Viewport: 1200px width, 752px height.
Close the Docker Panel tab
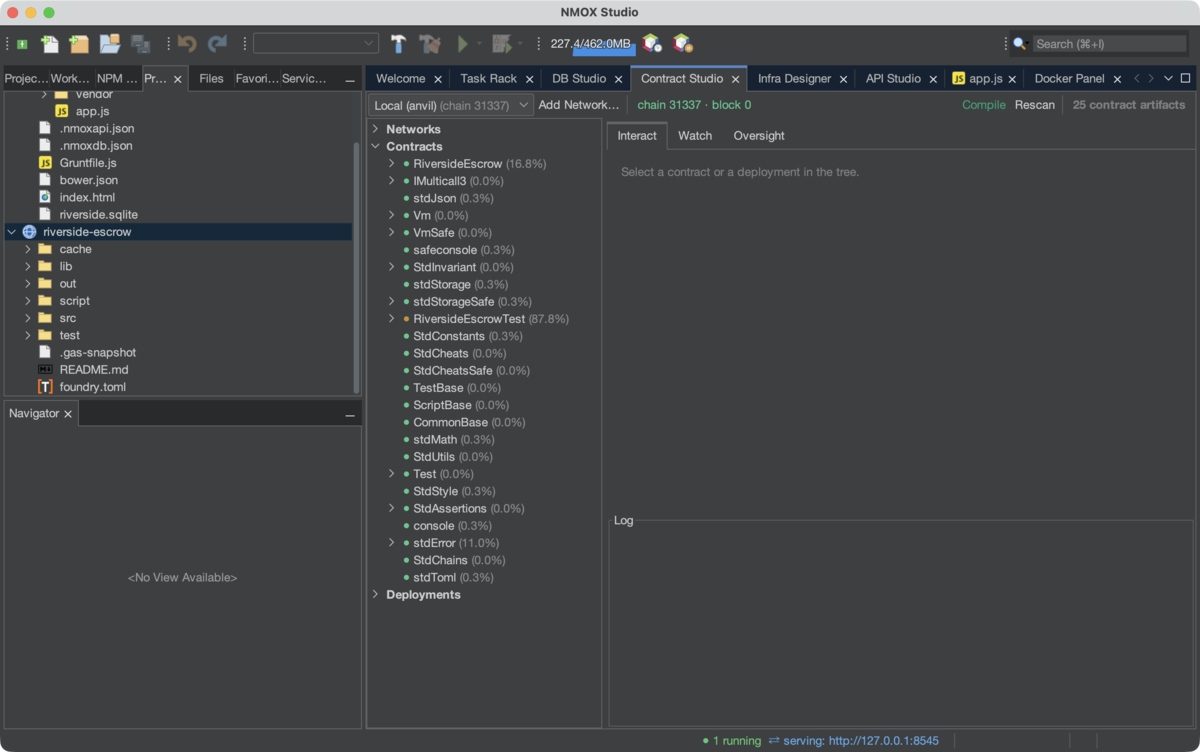[1117, 79]
